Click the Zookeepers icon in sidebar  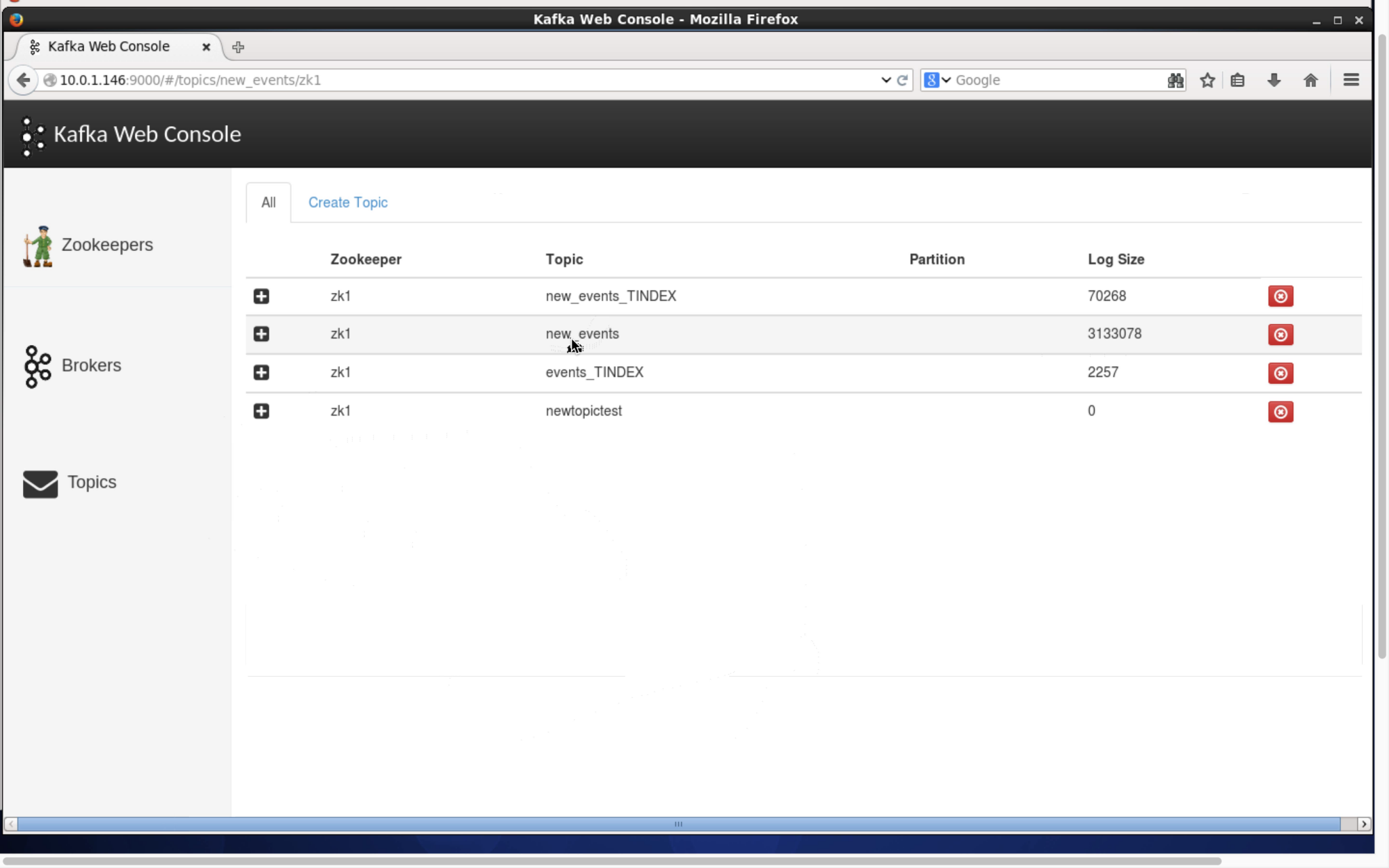pyautogui.click(x=38, y=245)
